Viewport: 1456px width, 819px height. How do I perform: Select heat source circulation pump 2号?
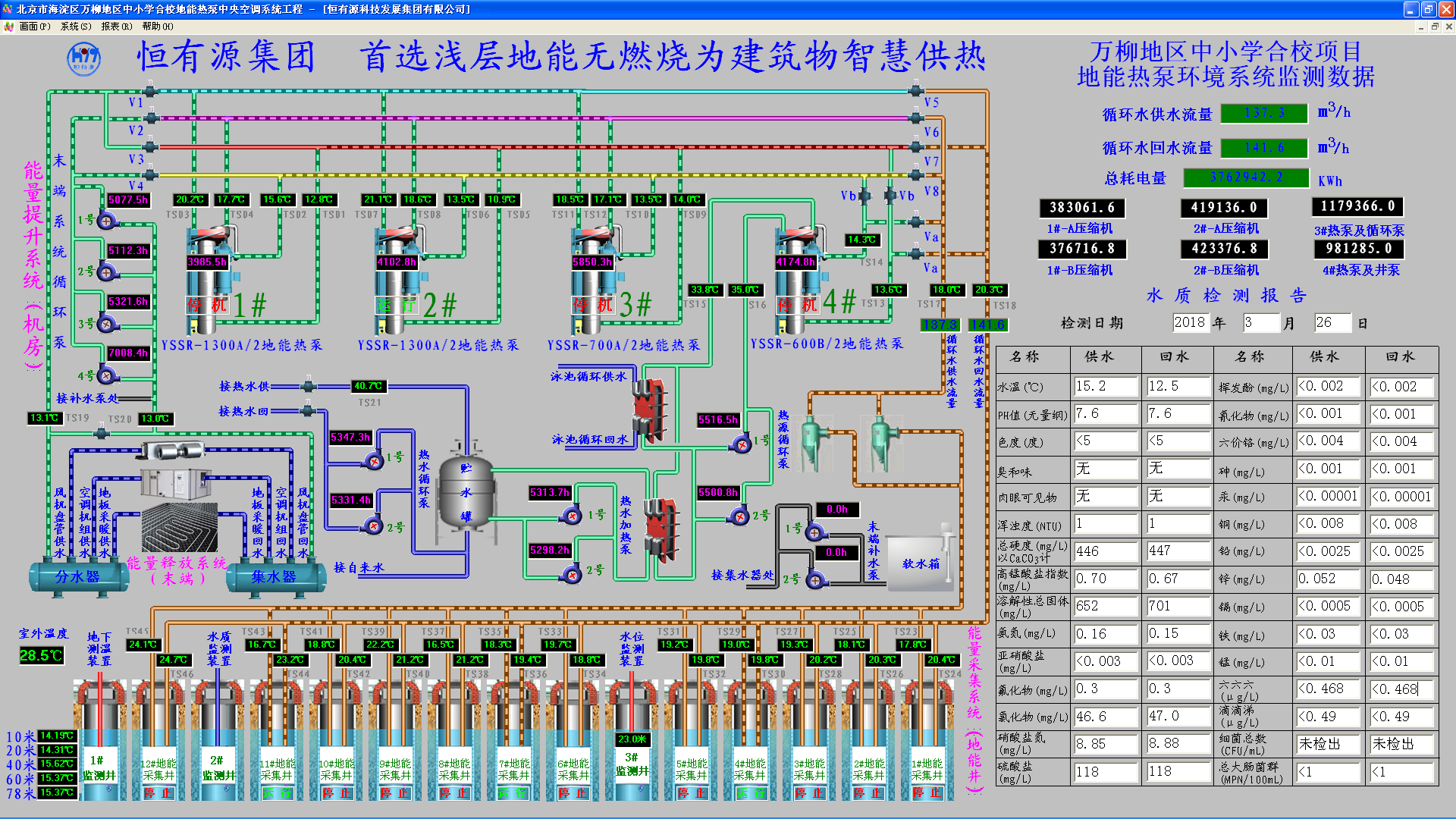tap(739, 516)
